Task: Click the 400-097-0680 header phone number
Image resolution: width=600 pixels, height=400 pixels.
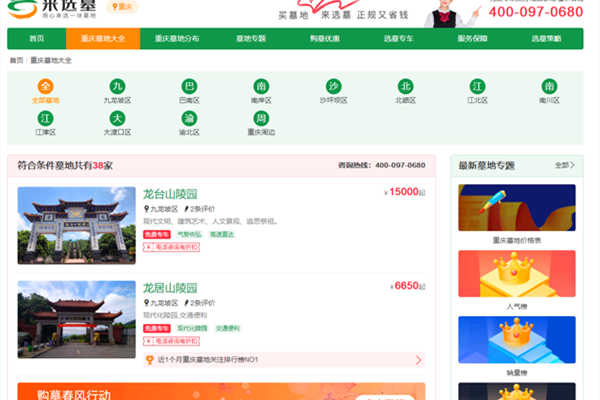Action: coord(536,12)
